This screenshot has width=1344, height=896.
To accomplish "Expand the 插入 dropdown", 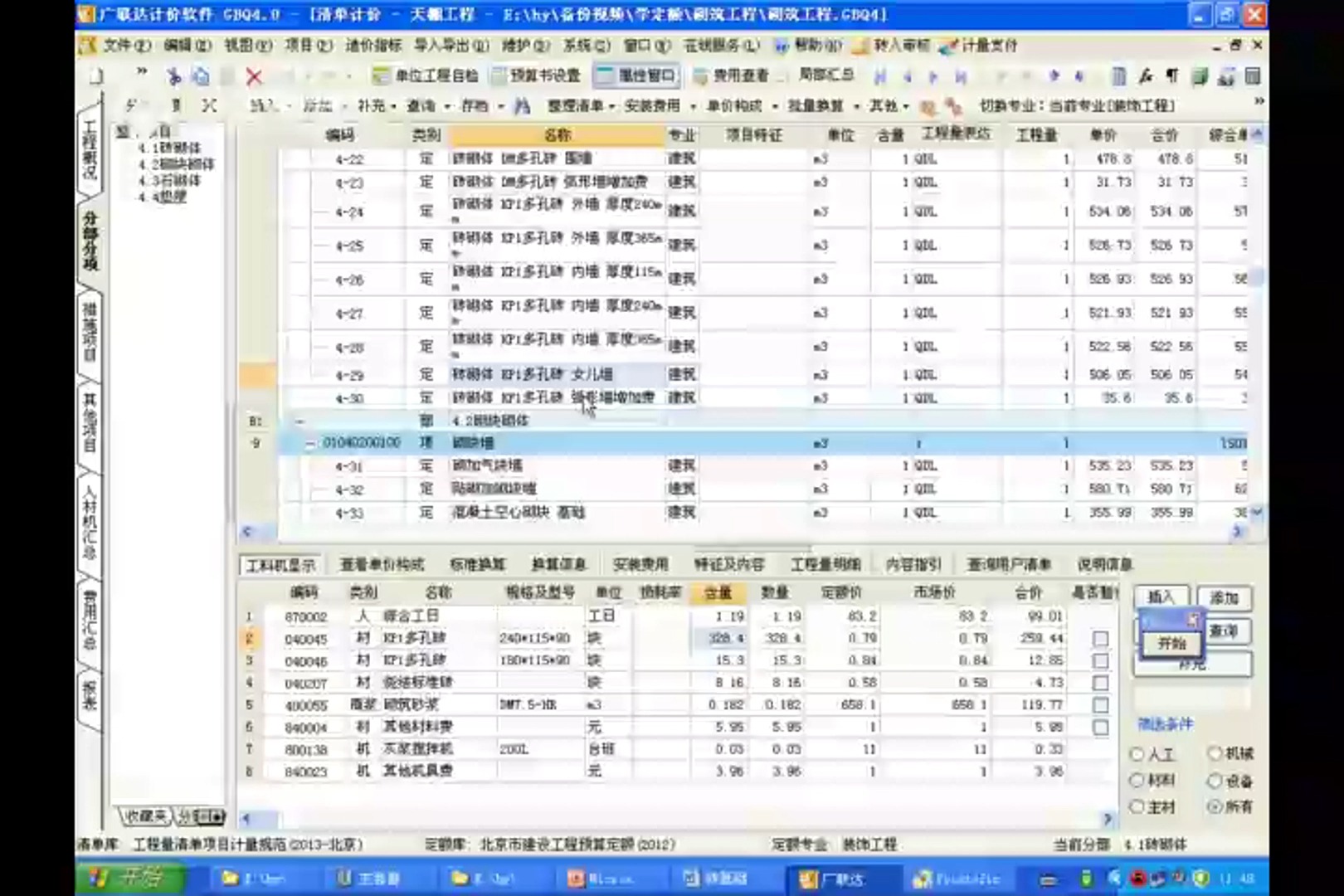I will 288,106.
